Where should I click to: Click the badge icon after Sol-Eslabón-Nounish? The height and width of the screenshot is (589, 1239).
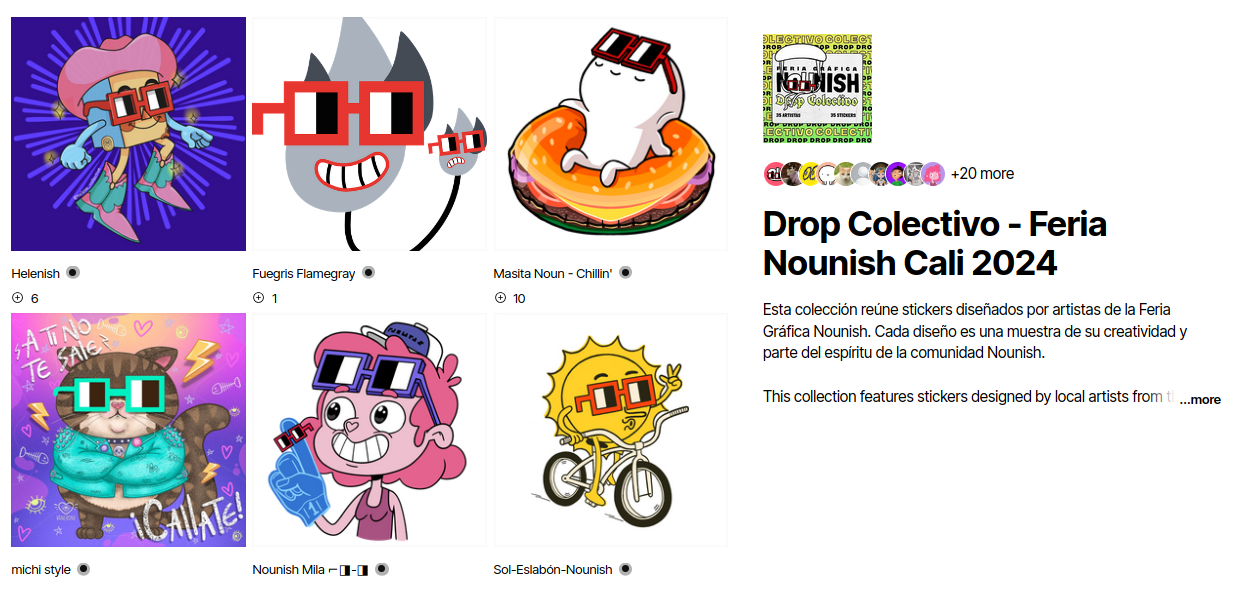click(x=625, y=569)
